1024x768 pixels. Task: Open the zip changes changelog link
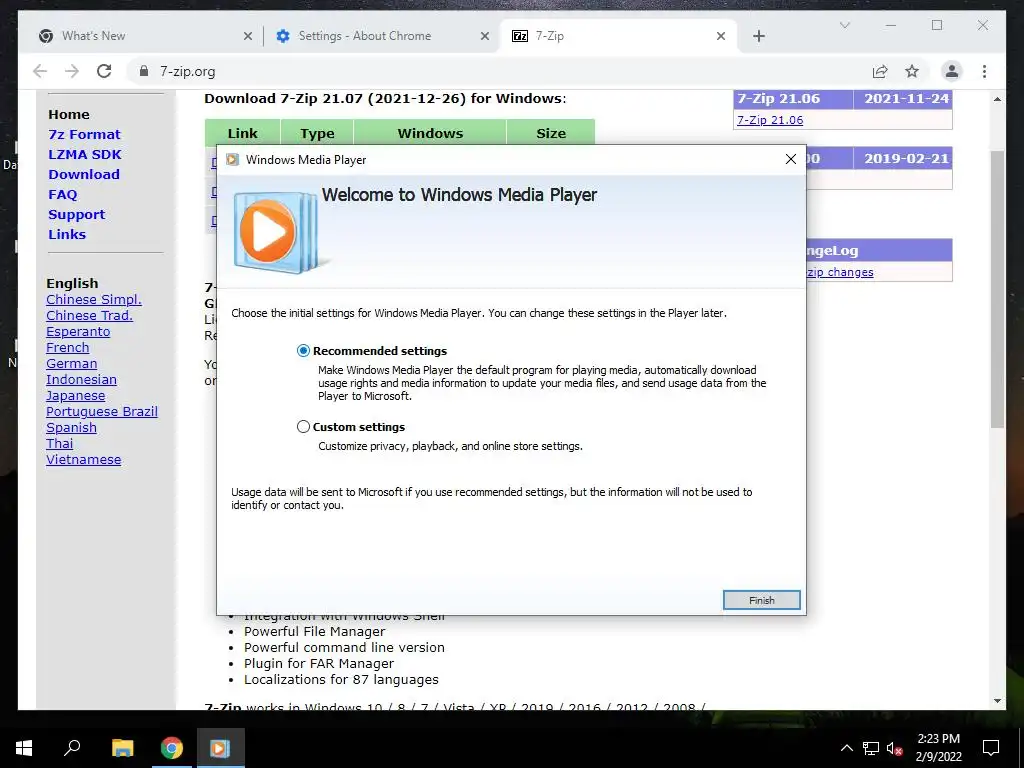click(x=840, y=272)
